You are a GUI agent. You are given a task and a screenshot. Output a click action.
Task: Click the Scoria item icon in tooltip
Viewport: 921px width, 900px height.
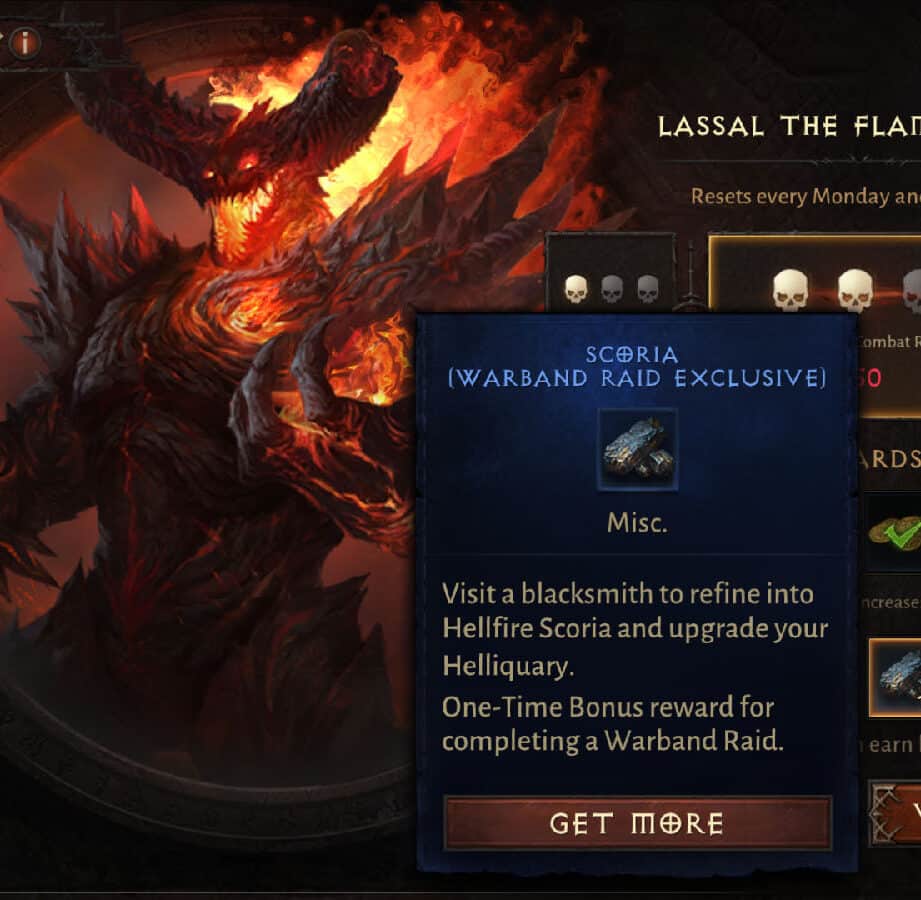pyautogui.click(x=637, y=450)
